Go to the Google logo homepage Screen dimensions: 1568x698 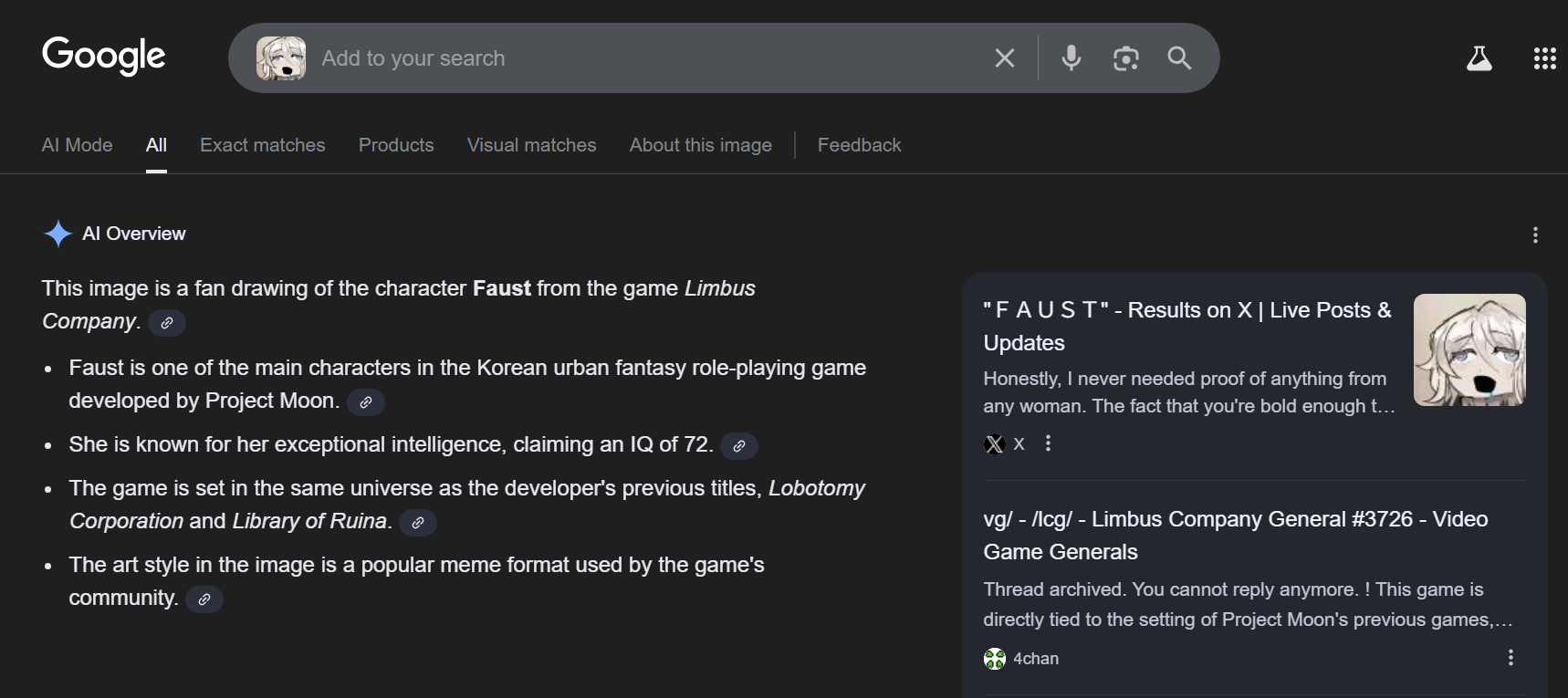pos(104,56)
